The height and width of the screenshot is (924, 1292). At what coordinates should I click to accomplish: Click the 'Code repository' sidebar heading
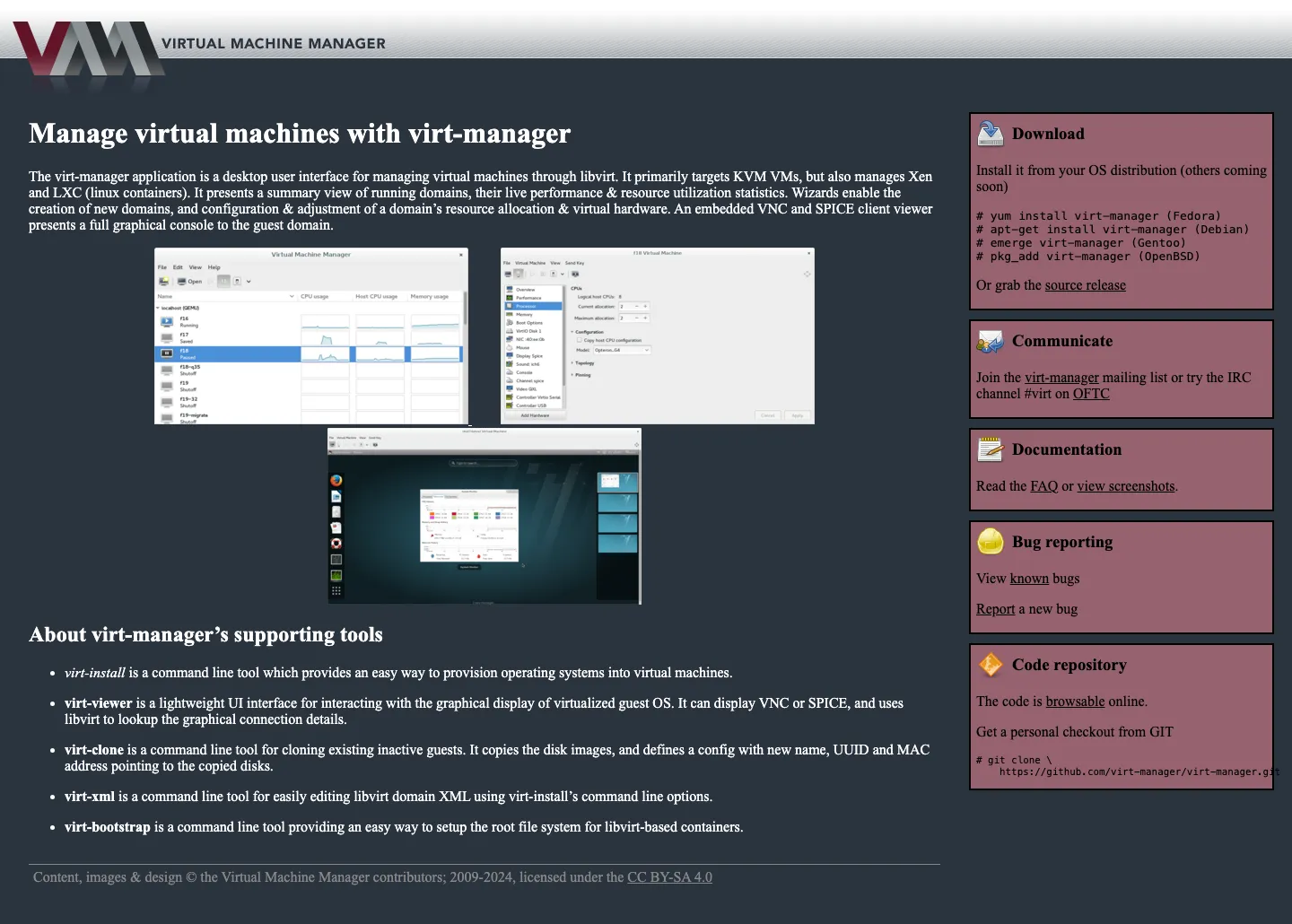coord(1069,665)
